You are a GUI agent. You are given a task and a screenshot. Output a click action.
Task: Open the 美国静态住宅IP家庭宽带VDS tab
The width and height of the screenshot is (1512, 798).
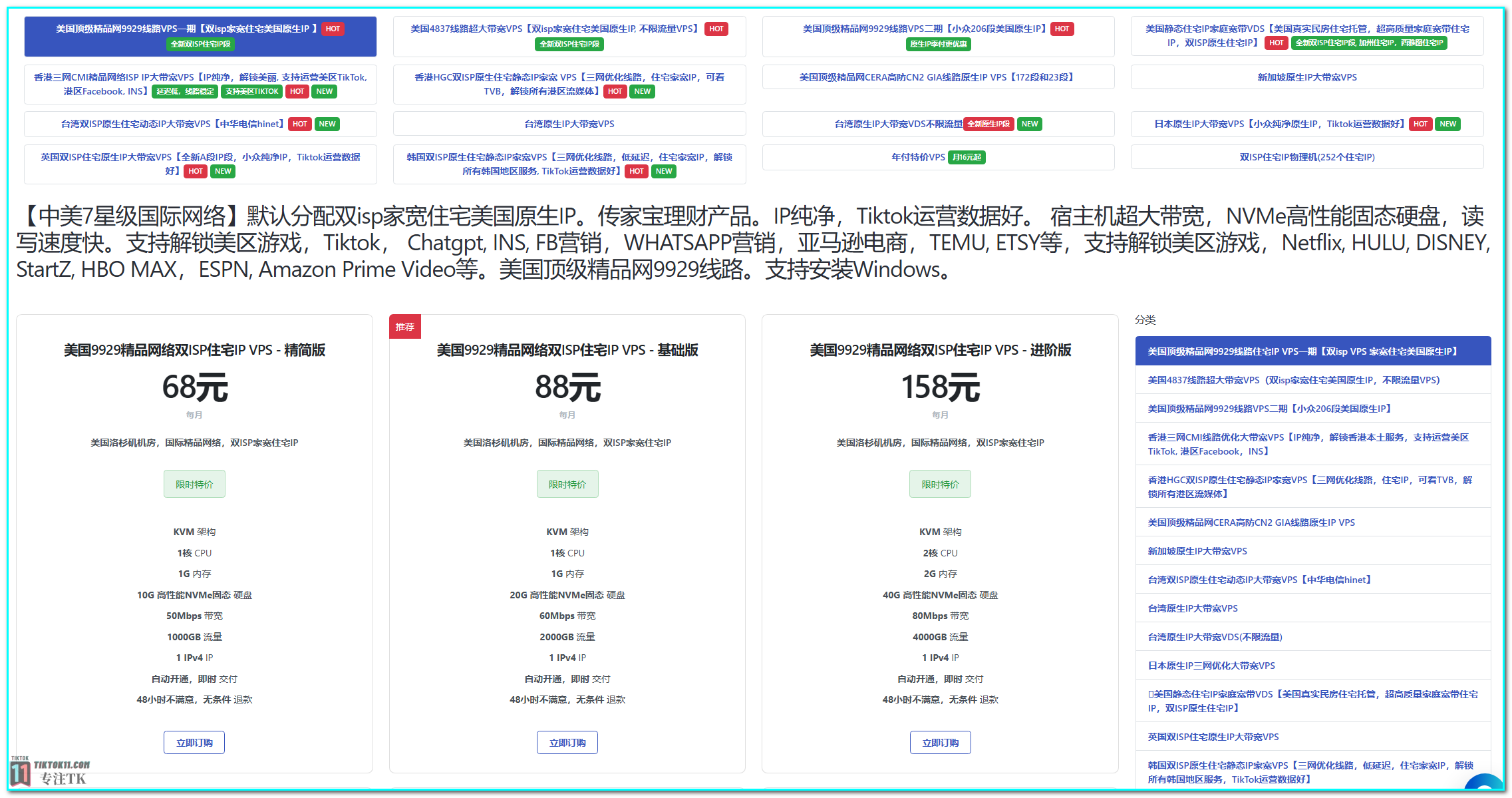(1307, 36)
